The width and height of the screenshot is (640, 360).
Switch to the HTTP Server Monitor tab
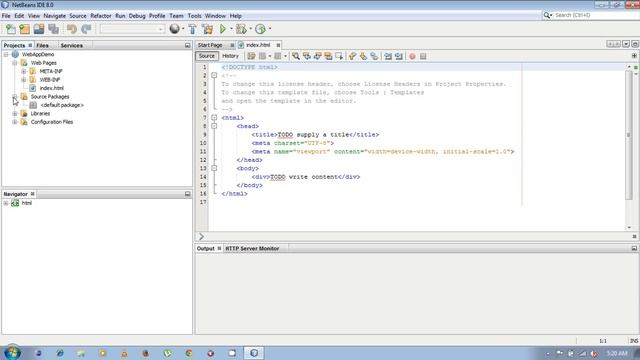(x=252, y=248)
